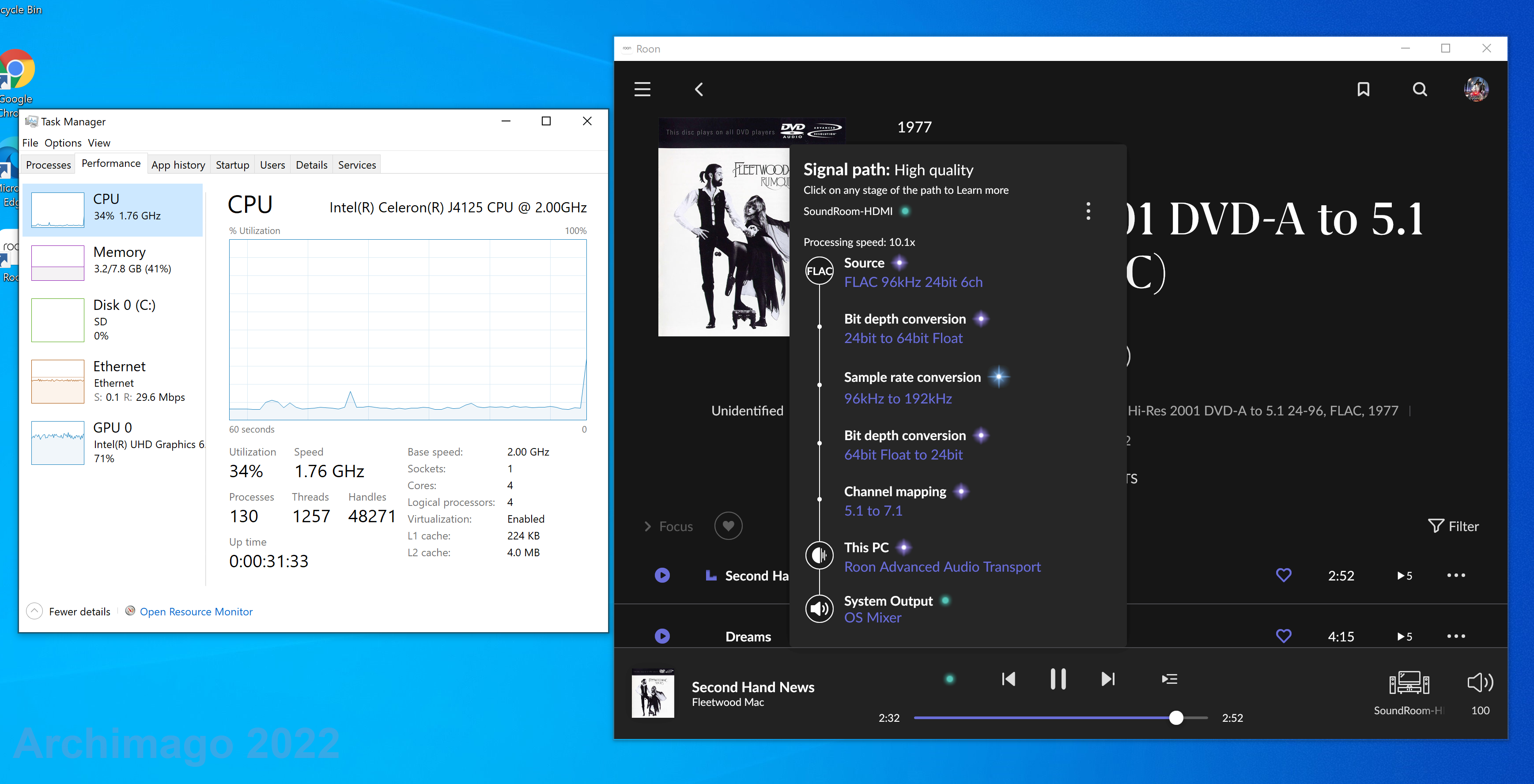Open Roon bookmarks icon

pos(1363,89)
